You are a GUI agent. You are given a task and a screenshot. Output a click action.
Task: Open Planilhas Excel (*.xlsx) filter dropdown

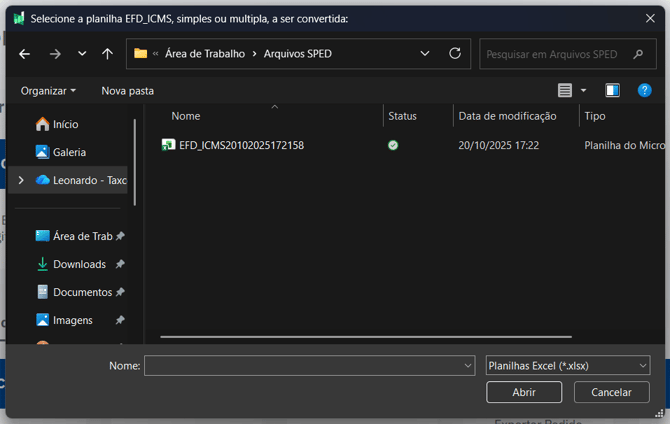tap(568, 365)
